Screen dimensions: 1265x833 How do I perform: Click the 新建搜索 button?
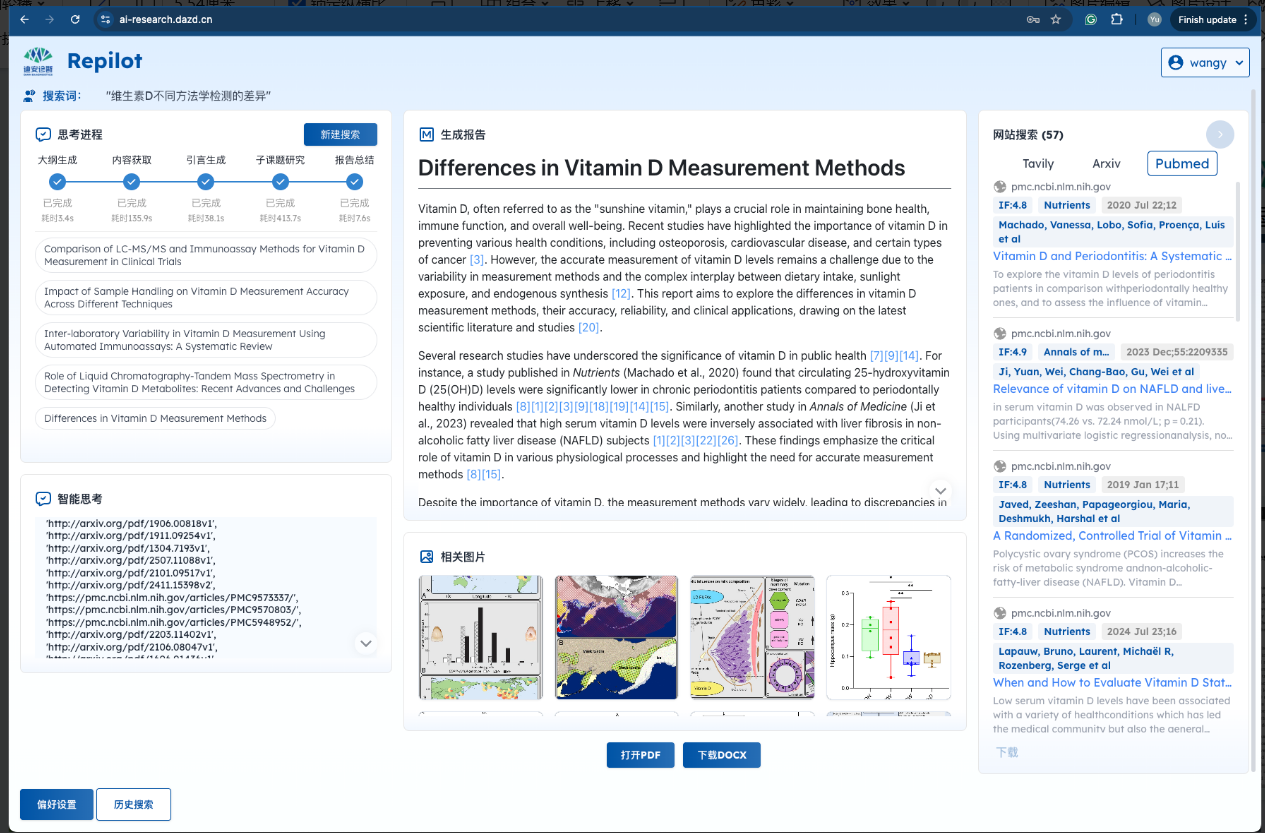pos(340,134)
